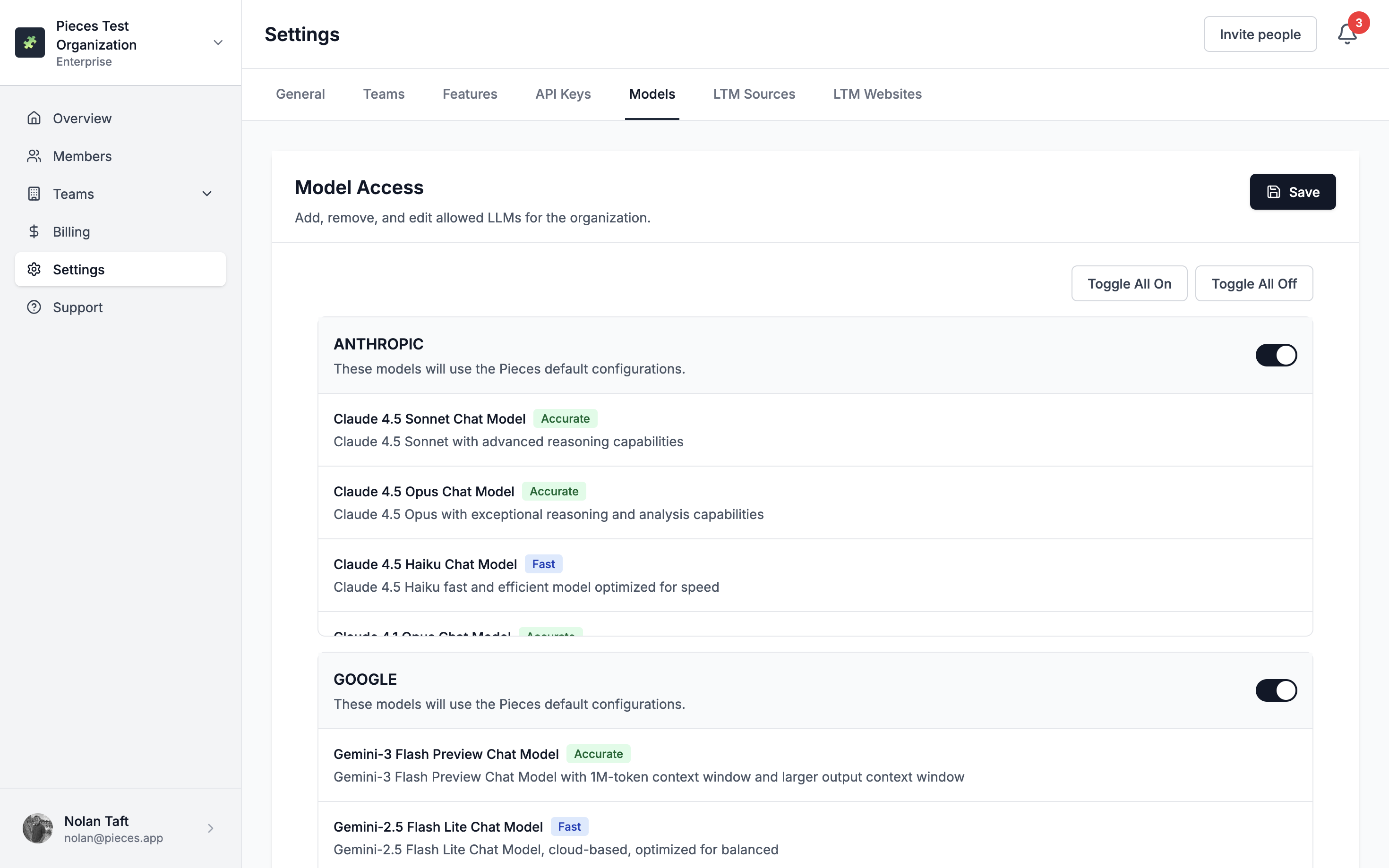Select the Claude 4.5 Haiku Chat Model row
This screenshot has width=1389, height=868.
pyautogui.click(x=814, y=575)
